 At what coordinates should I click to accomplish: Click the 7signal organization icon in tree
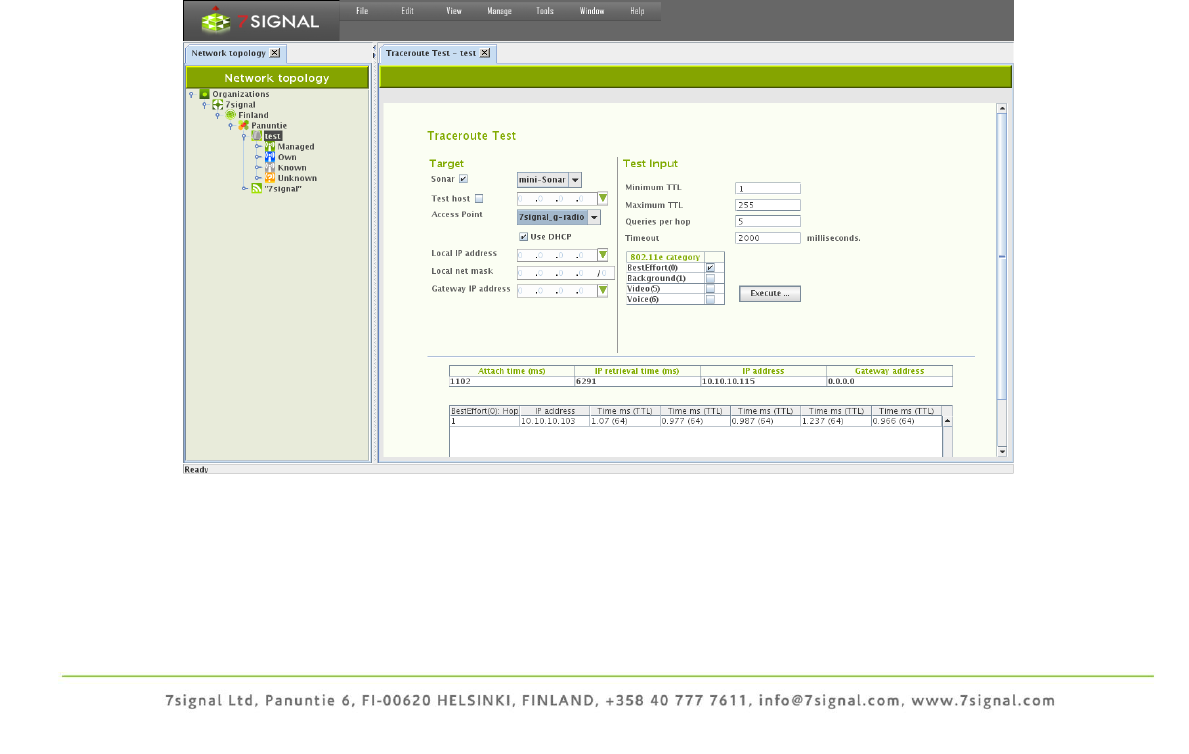218,105
